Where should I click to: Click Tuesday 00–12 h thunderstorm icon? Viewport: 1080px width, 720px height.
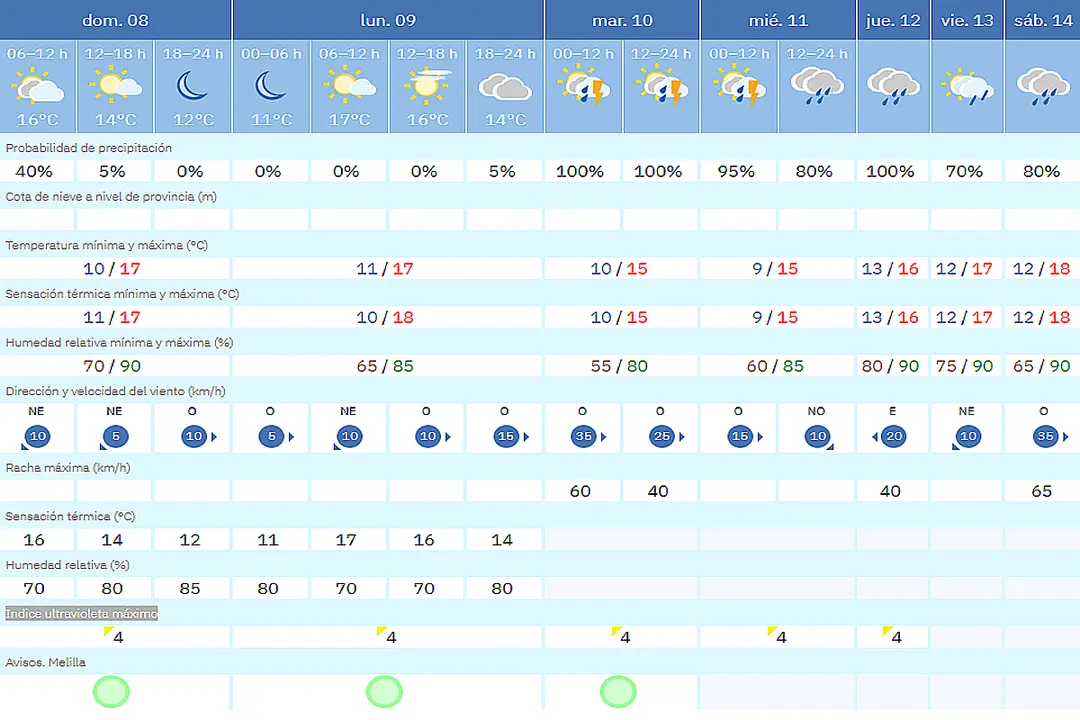coord(583,86)
